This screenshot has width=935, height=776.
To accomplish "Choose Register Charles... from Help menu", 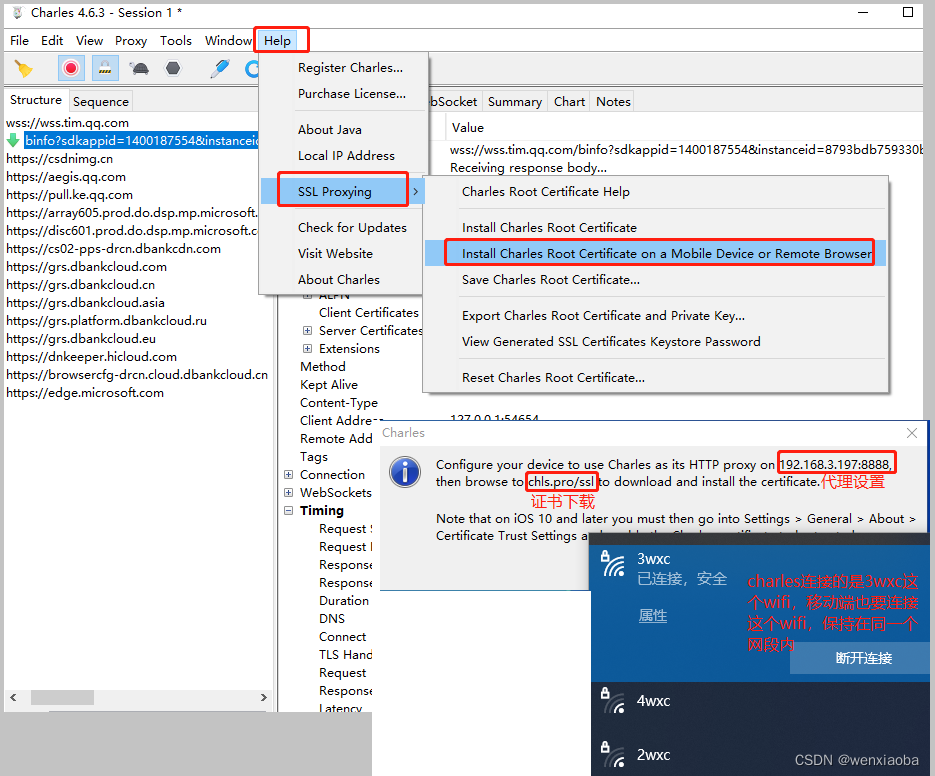I will [x=350, y=67].
